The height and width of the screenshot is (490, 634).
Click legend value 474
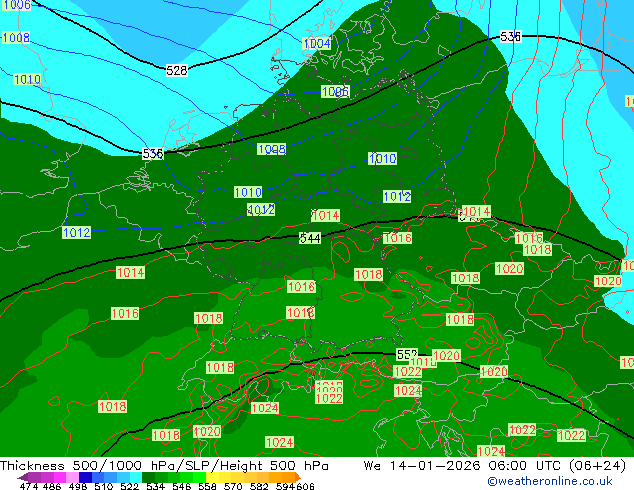[x=29, y=486]
